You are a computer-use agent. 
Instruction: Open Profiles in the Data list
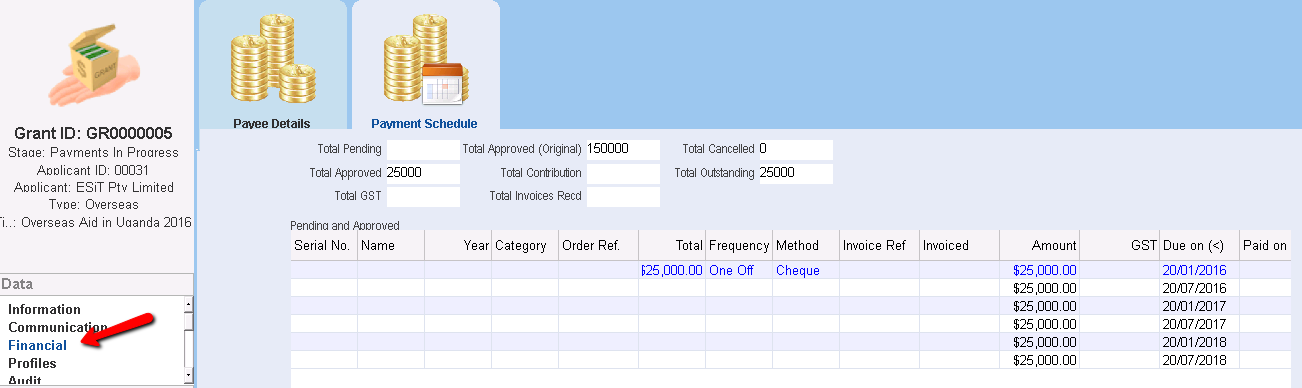tap(33, 363)
